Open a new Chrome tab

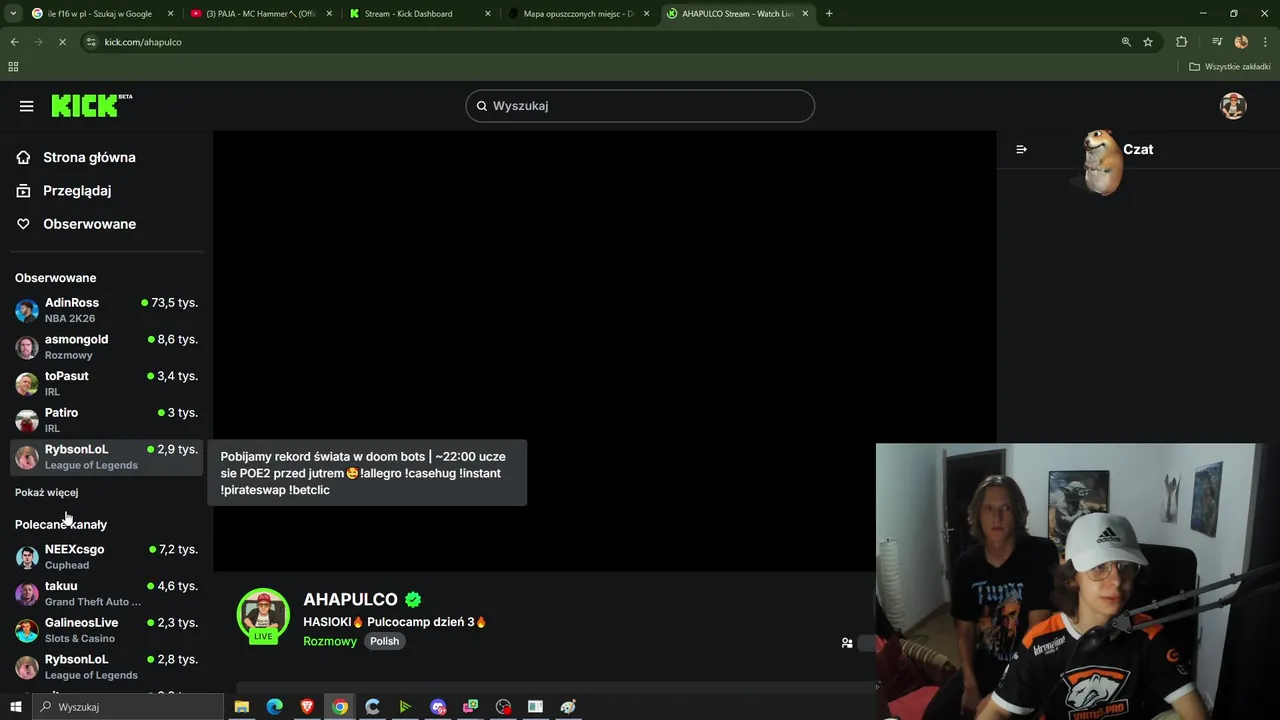tap(829, 14)
